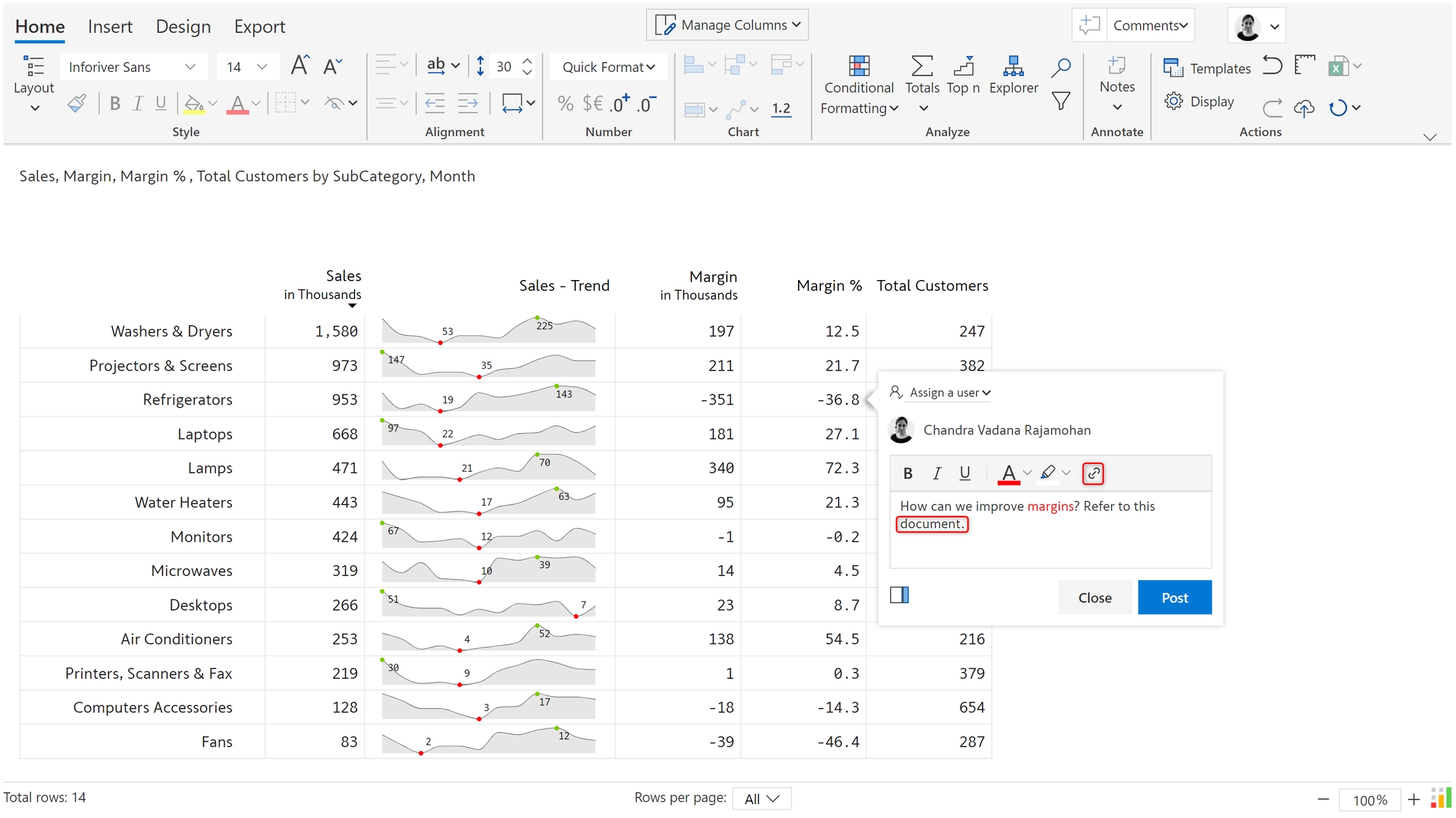The width and height of the screenshot is (1456, 818).
Task: Open the Explorer hierarchy tool
Action: pos(1013,66)
